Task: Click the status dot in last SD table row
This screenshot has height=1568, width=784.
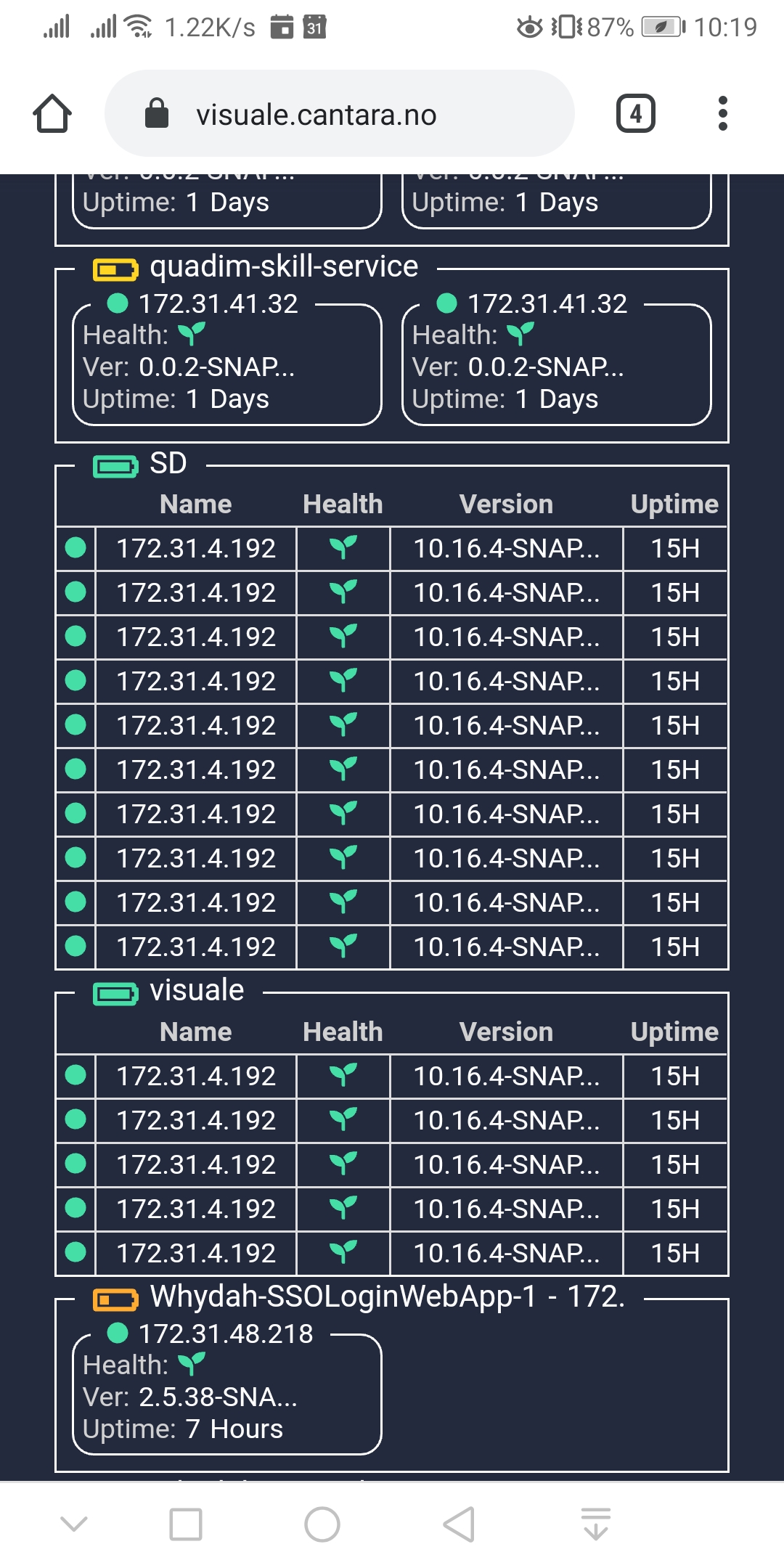Action: 75,947
